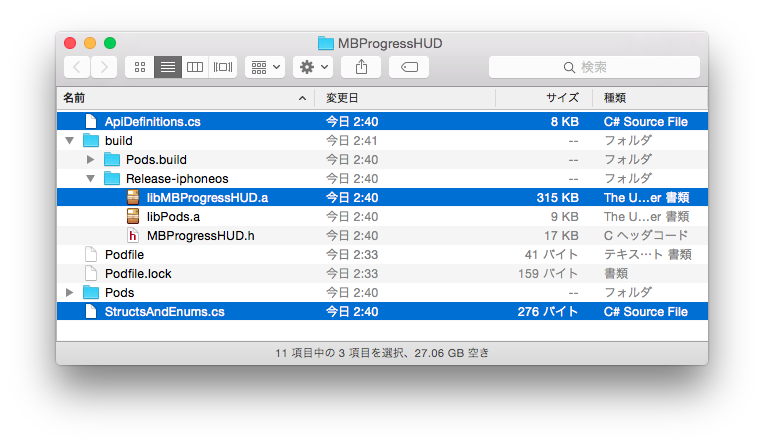Click the libMBProgressHUD.a archive icon

(133, 197)
